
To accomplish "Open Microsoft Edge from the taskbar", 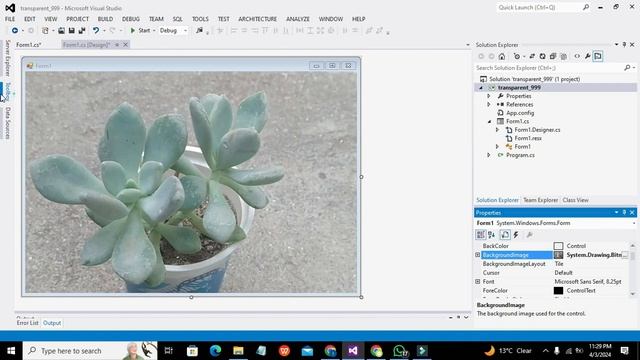I will click(x=216, y=351).
